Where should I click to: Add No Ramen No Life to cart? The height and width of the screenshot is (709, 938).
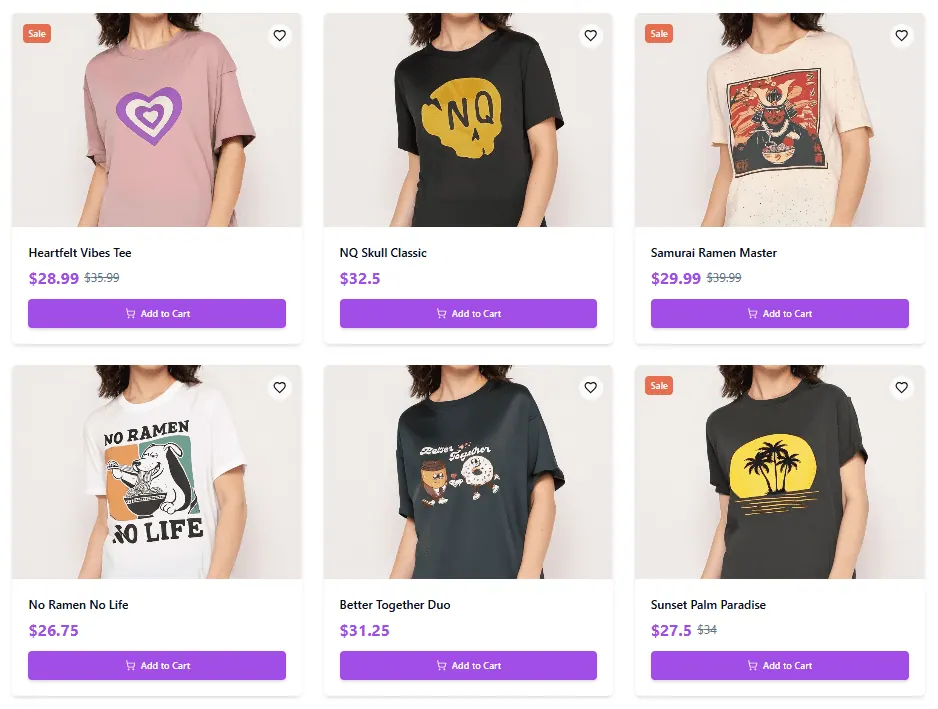[x=157, y=666]
